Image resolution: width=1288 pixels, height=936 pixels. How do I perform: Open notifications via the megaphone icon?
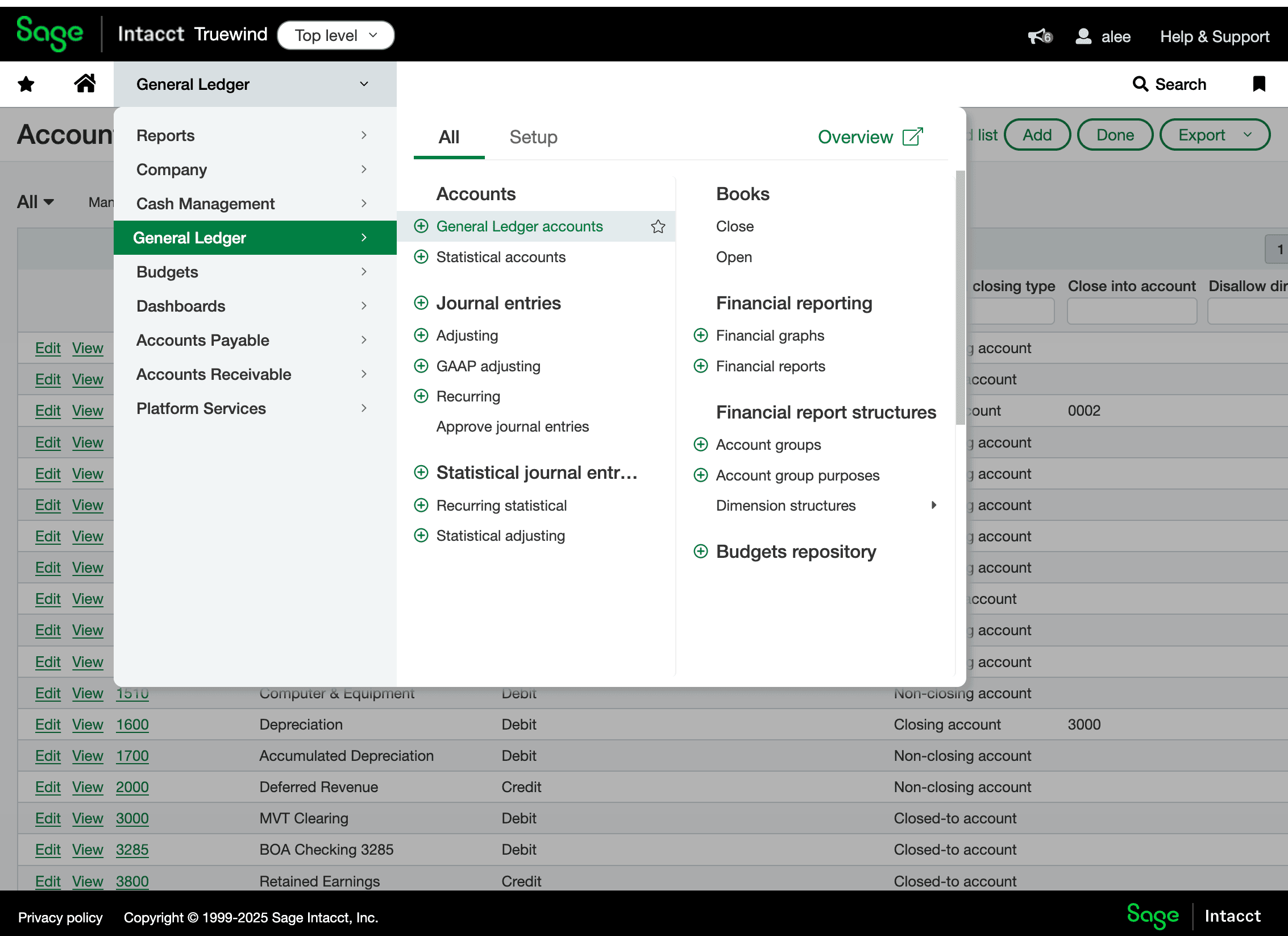pos(1038,35)
